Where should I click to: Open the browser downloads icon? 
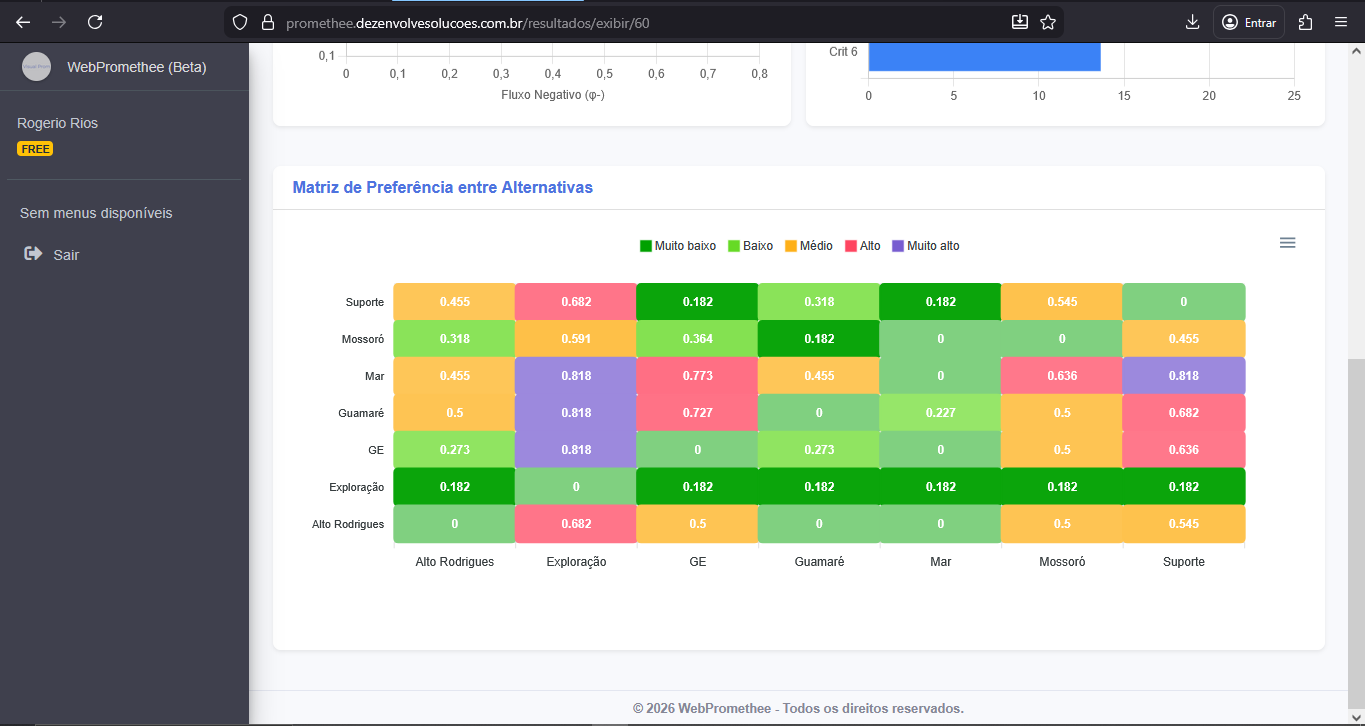pyautogui.click(x=1192, y=22)
